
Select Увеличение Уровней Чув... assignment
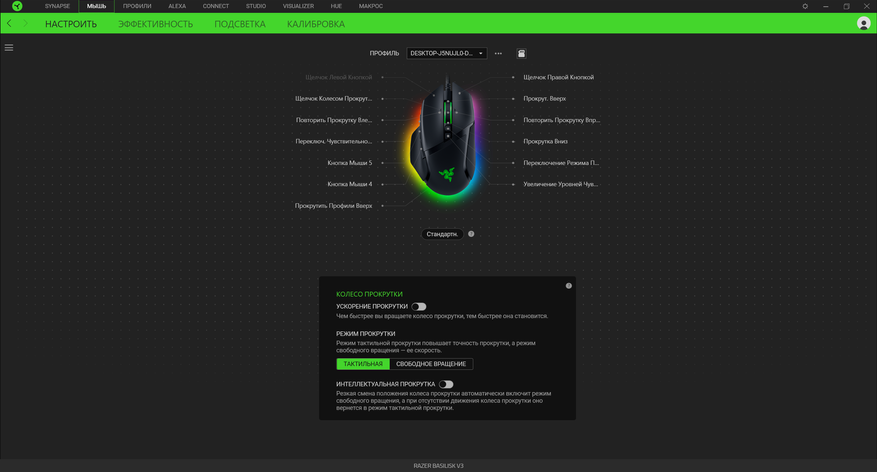[560, 184]
